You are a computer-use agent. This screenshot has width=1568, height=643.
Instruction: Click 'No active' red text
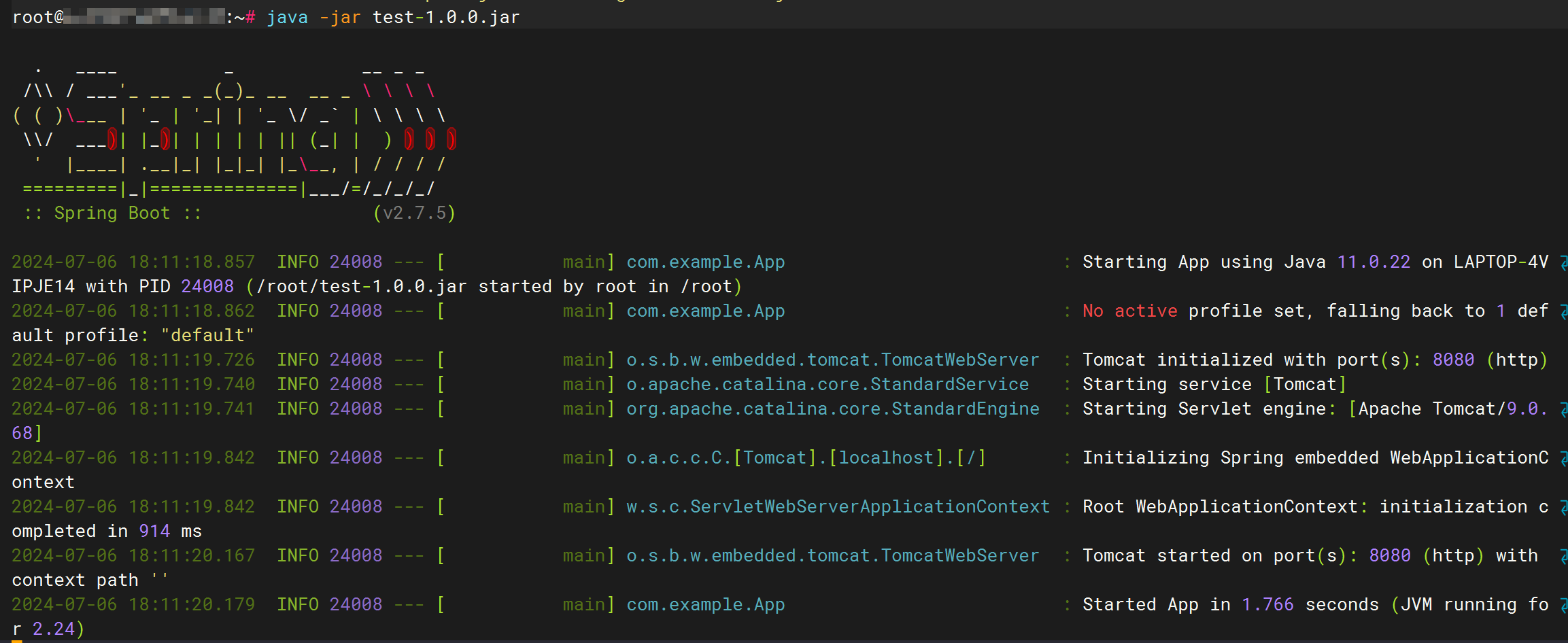coord(1130,311)
